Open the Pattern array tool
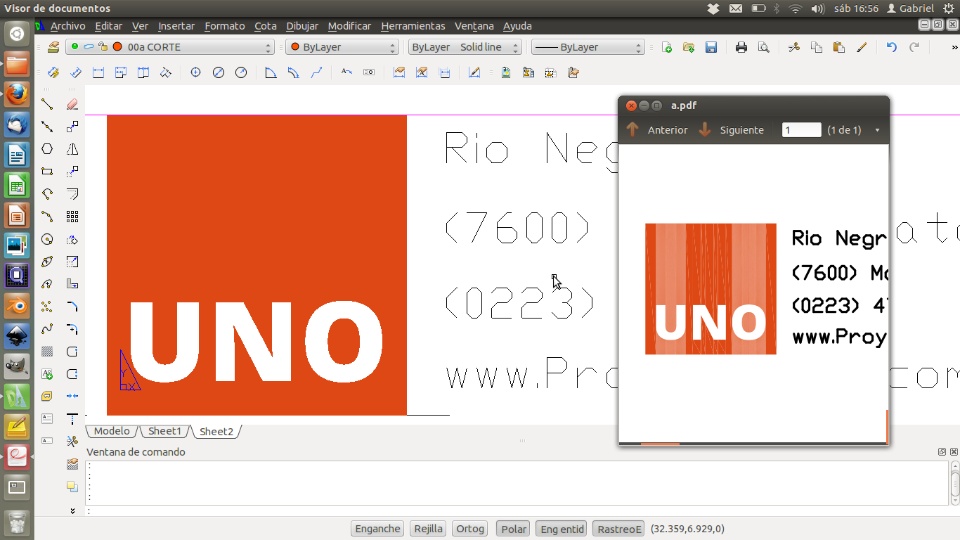Image resolution: width=960 pixels, height=540 pixels. pyautogui.click(x=72, y=216)
